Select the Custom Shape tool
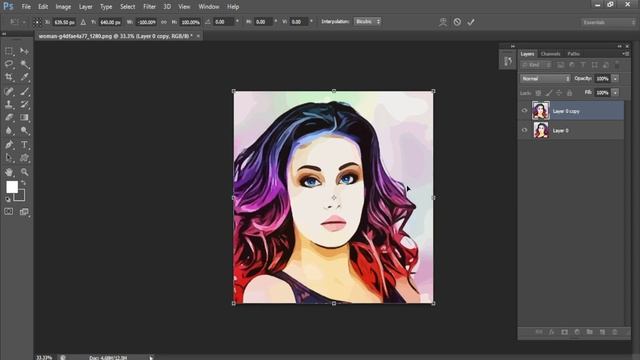Image resolution: width=640 pixels, height=360 pixels. pos(24,158)
